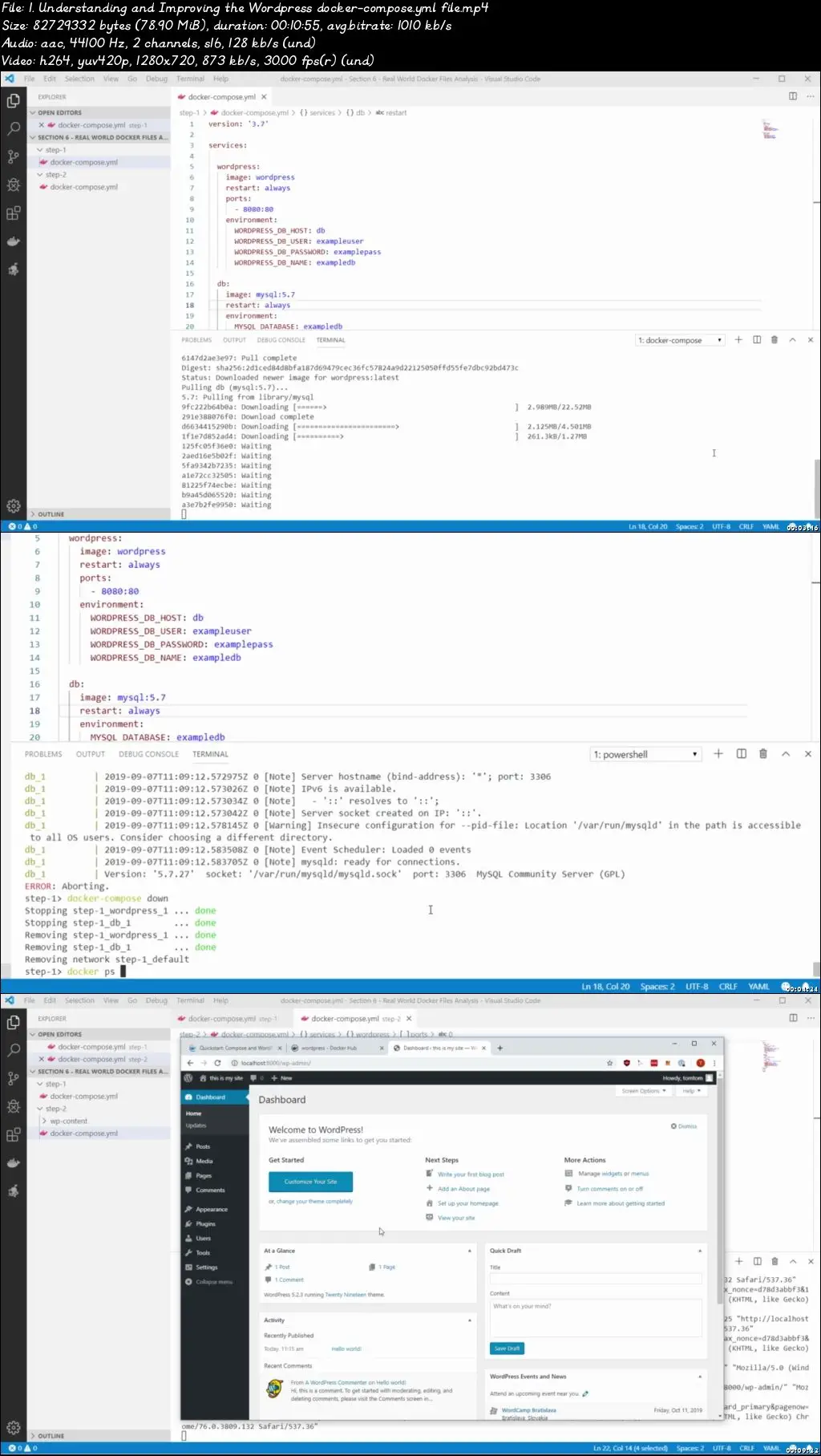Screen dimensions: 821x1456
Task: Click Split Editor icon in top frame
Action: pyautogui.click(x=793, y=96)
